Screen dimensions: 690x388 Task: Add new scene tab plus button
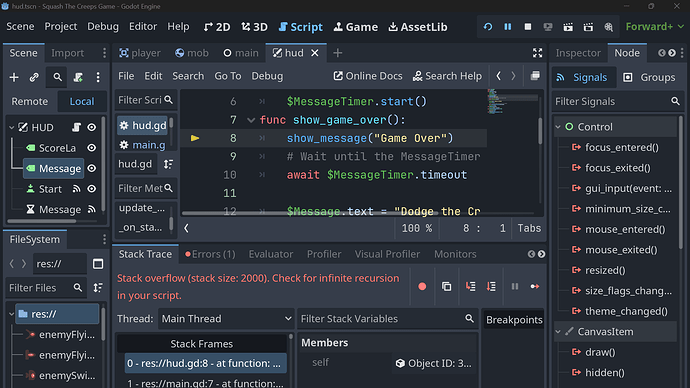(x=338, y=53)
